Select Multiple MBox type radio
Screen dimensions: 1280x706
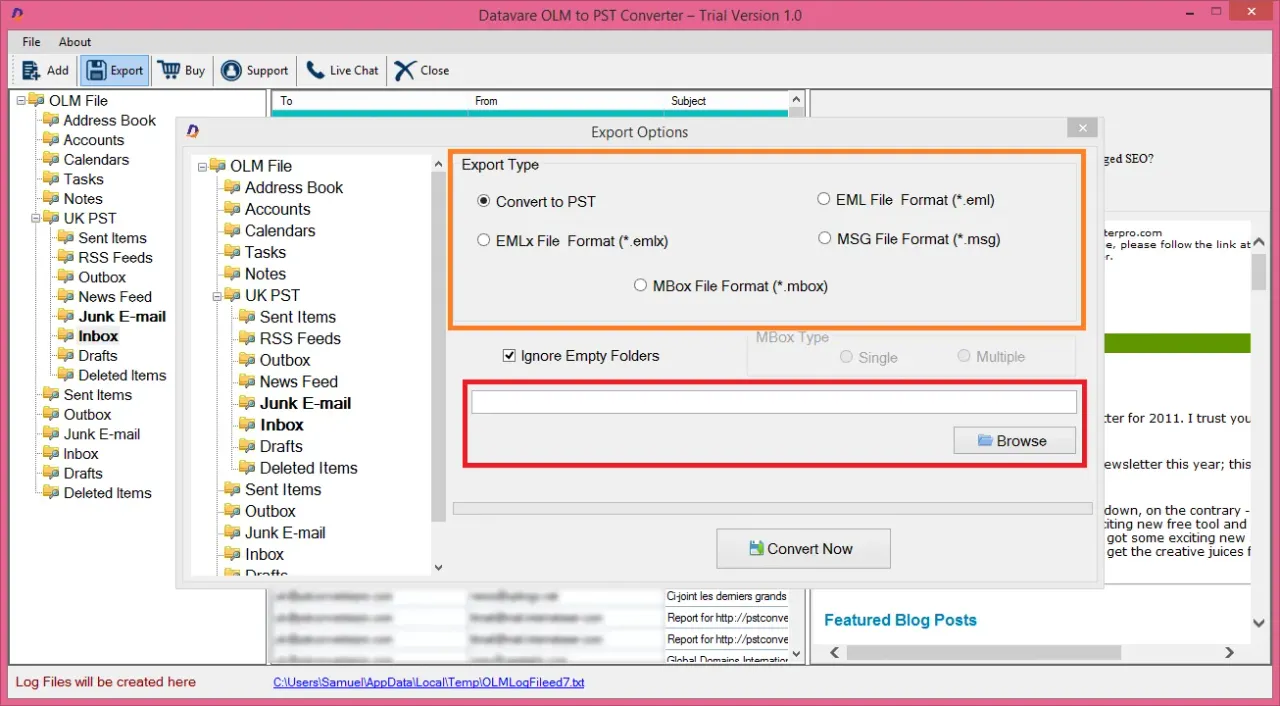click(964, 356)
